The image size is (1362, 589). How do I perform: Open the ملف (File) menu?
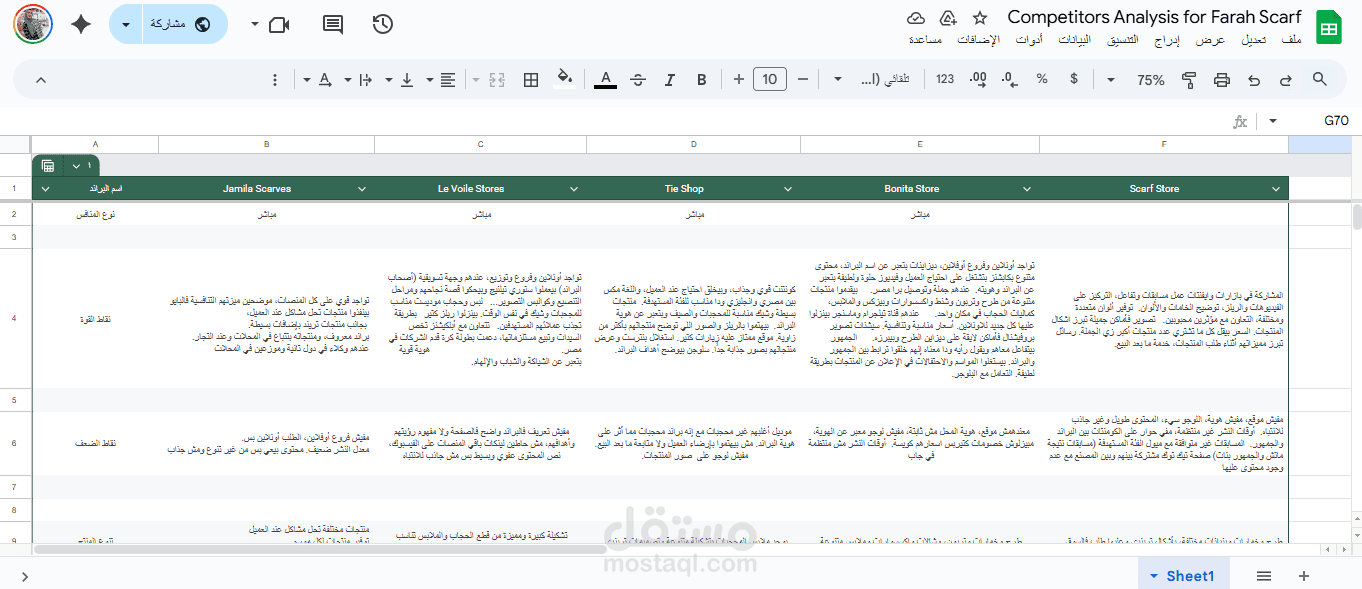tap(1291, 40)
